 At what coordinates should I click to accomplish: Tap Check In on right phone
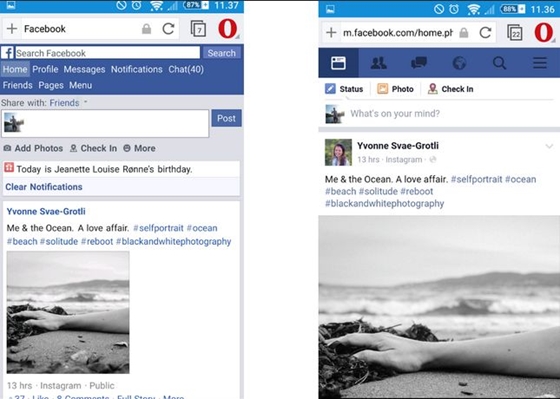450,89
